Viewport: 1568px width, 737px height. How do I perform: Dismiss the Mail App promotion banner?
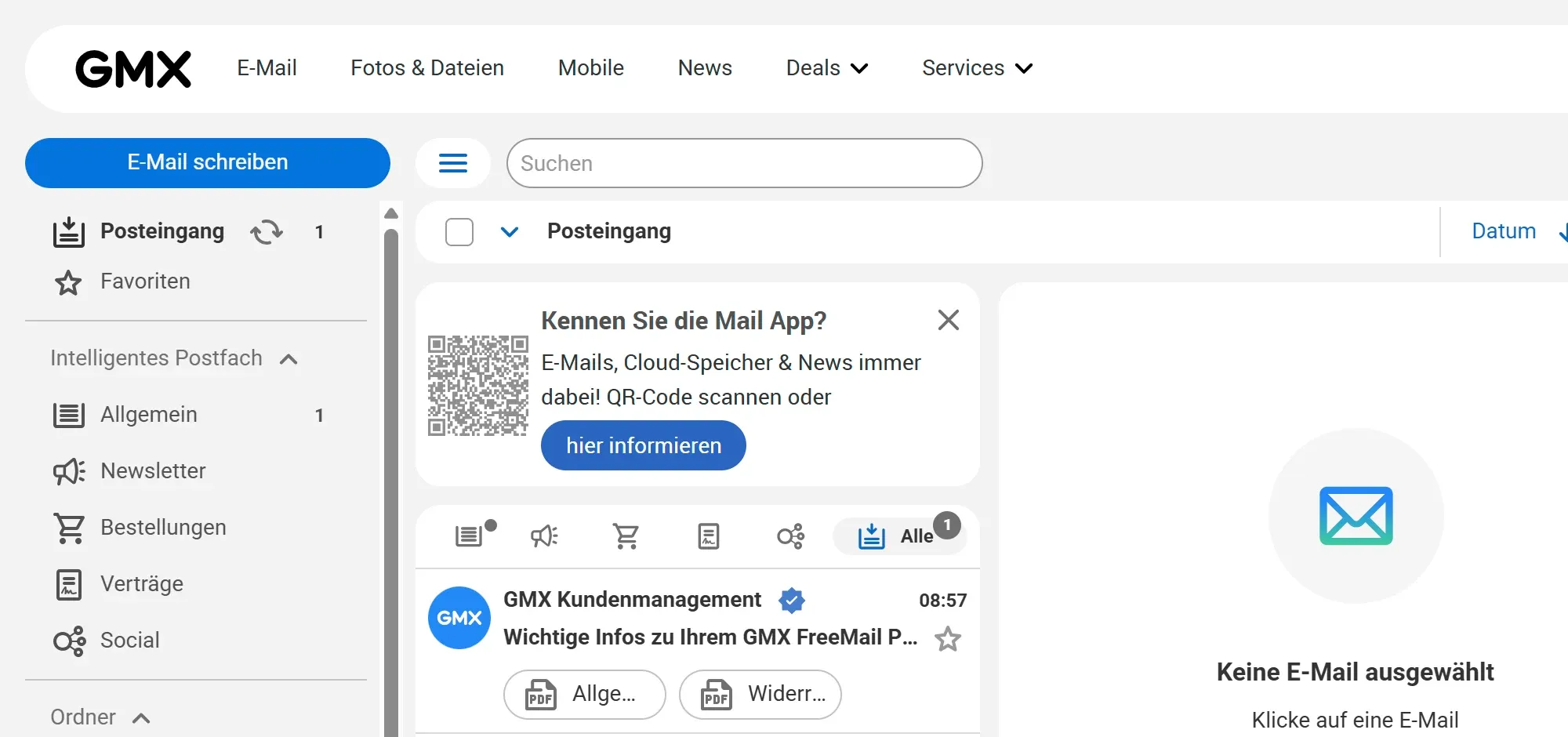949,320
